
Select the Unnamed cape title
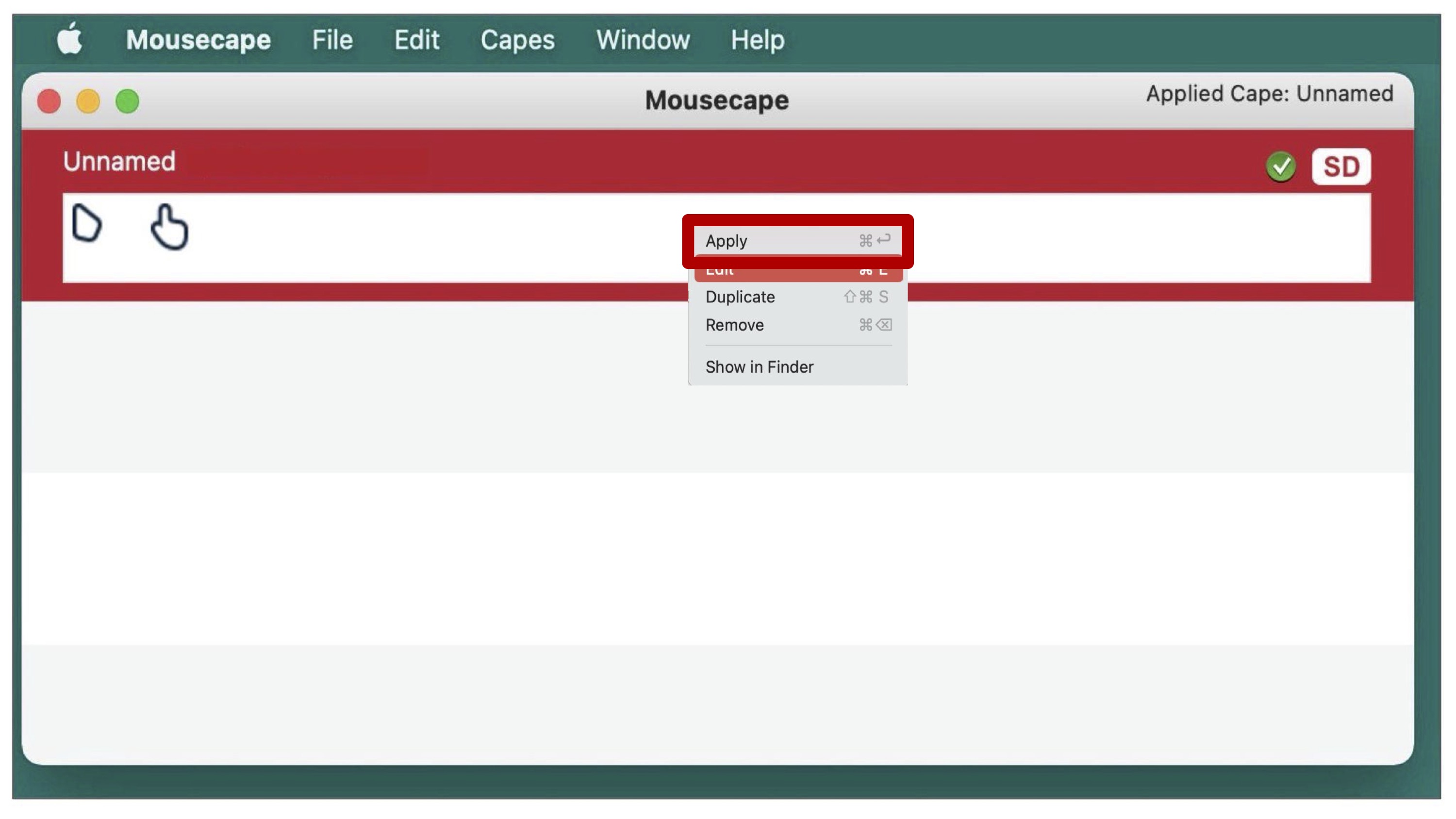click(x=119, y=161)
